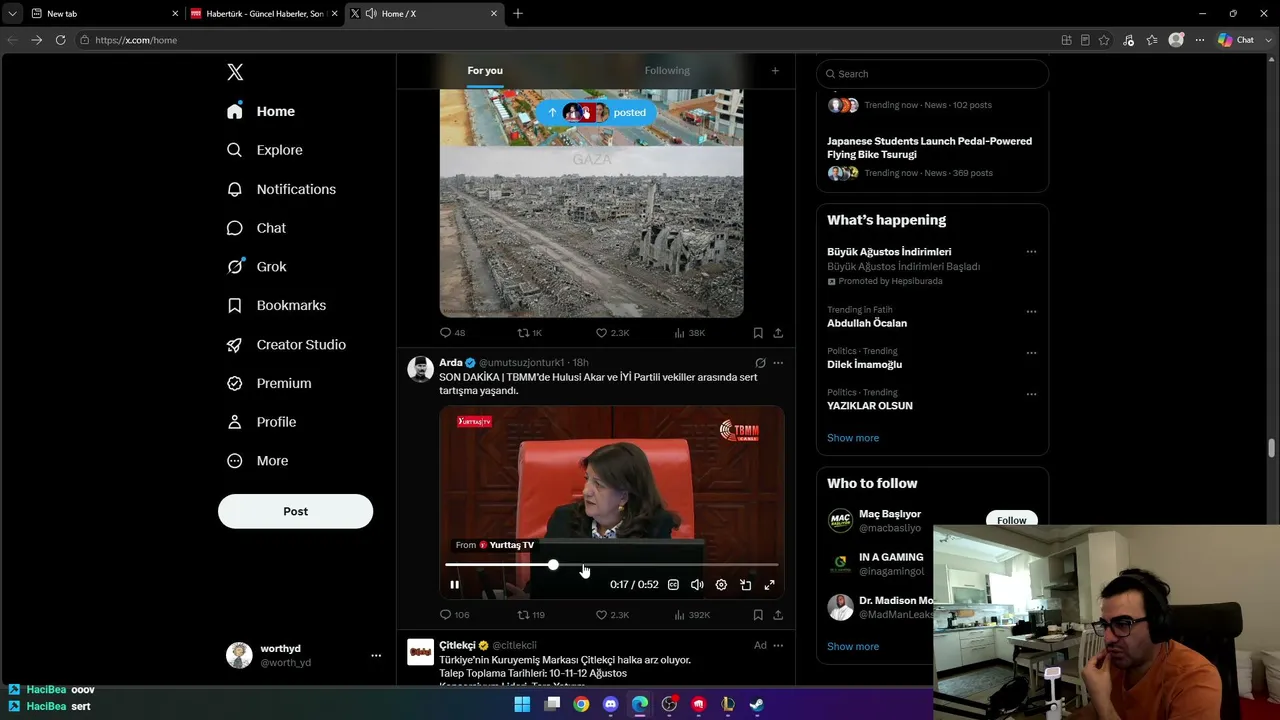This screenshot has height=720, width=1280.
Task: Open more options on Arda's post
Action: [x=778, y=363]
